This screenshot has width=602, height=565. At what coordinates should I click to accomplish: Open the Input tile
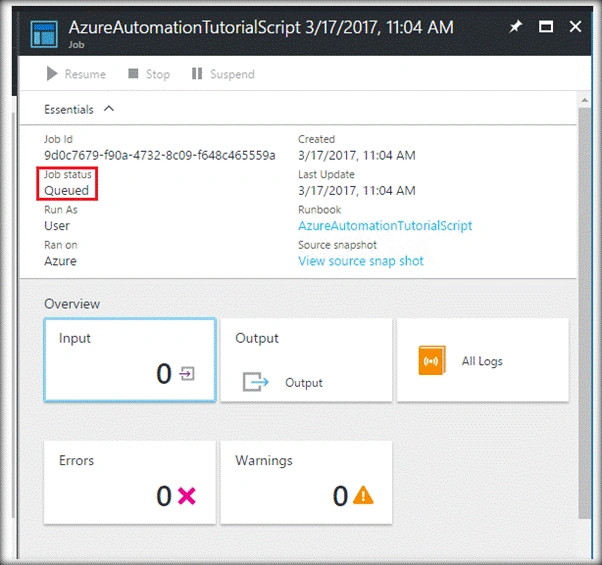[130, 360]
